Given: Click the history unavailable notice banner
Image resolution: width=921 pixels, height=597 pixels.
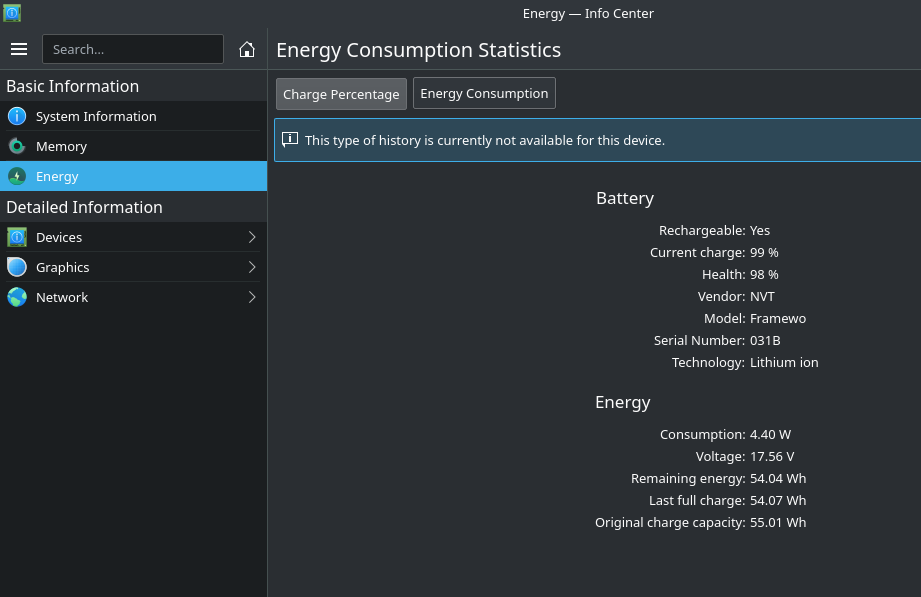Looking at the screenshot, I should (x=597, y=140).
